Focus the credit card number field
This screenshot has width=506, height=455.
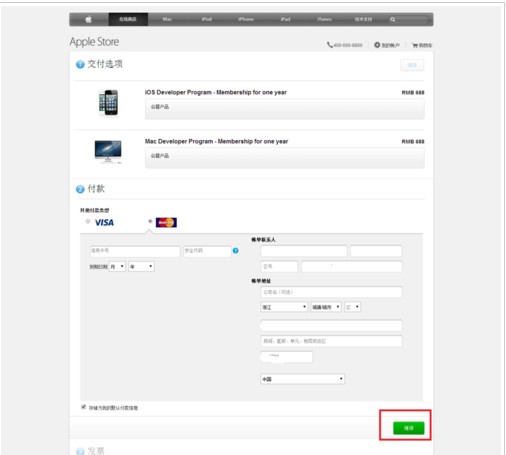[x=135, y=251]
